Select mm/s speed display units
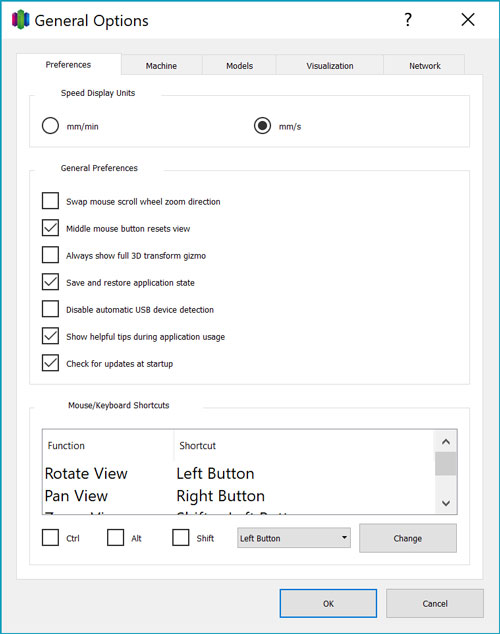Image resolution: width=500 pixels, height=634 pixels. click(262, 126)
